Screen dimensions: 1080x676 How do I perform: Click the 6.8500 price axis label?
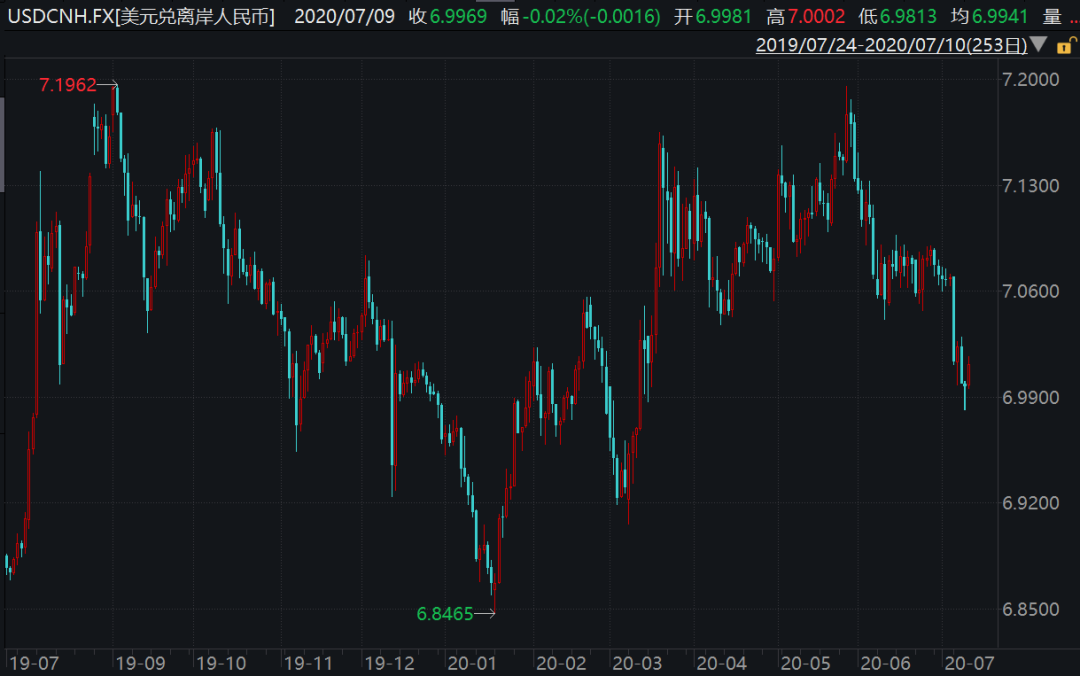tap(1030, 609)
